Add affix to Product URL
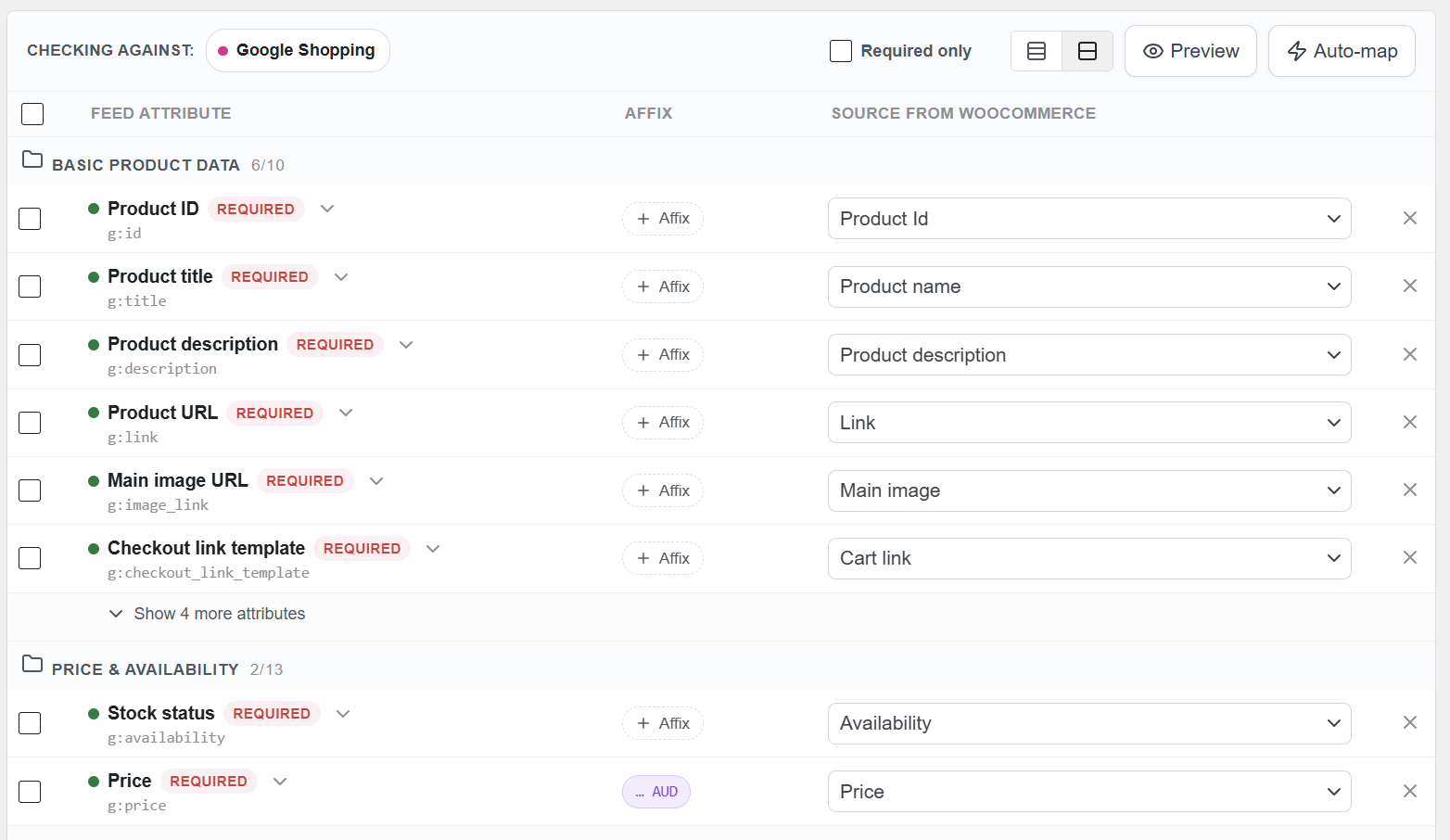The width and height of the screenshot is (1450, 840). pyautogui.click(x=663, y=423)
